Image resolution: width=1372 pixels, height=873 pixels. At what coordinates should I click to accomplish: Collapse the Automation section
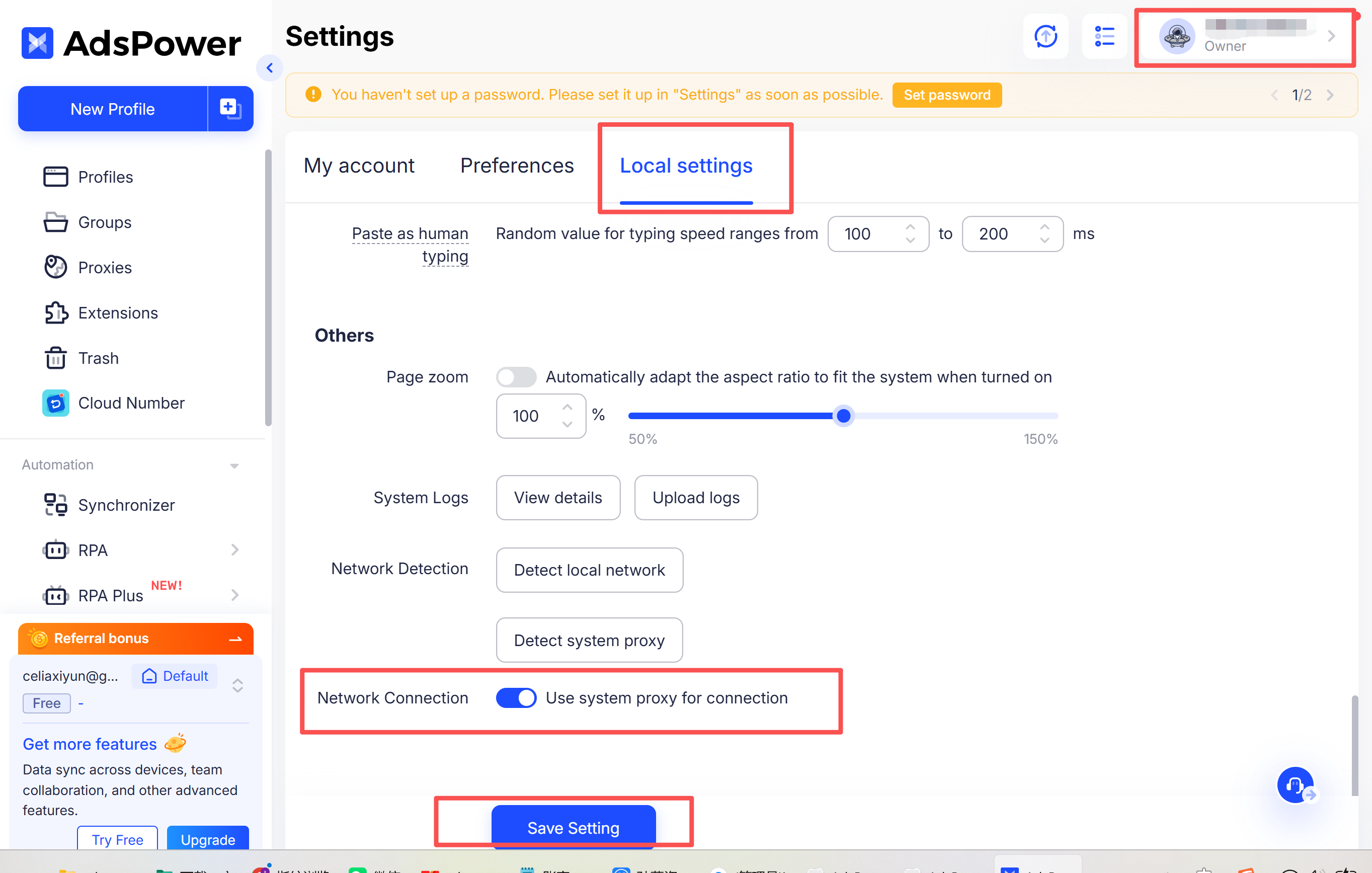234,465
